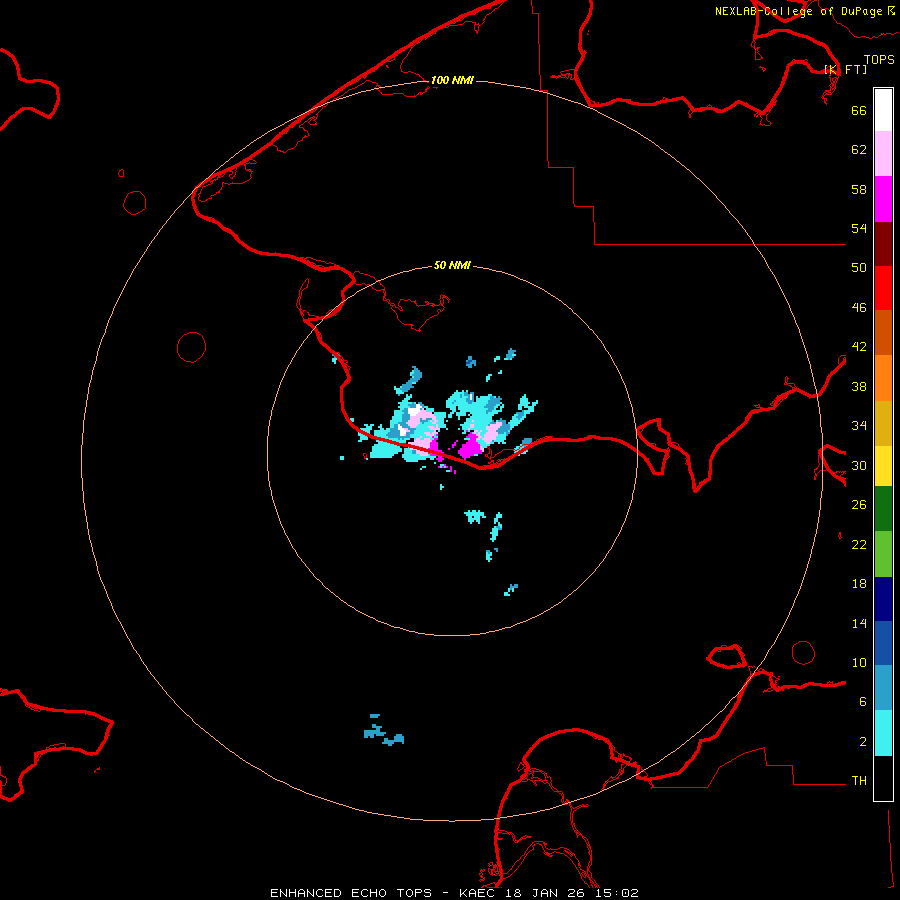Click the '10' legend value
900x900 pixels.
point(859,662)
